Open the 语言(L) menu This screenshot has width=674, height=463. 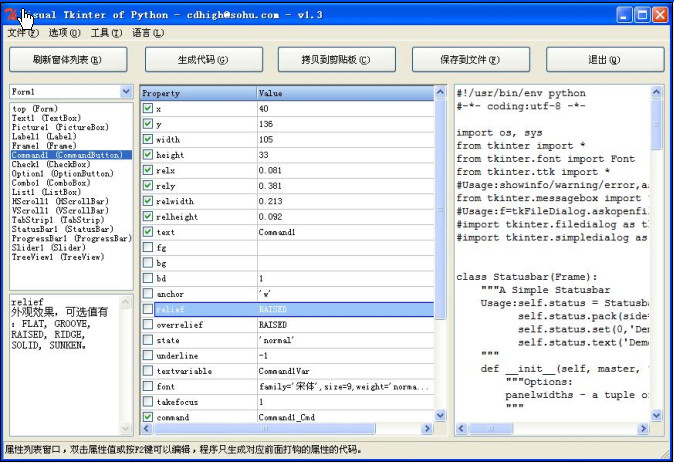point(148,33)
